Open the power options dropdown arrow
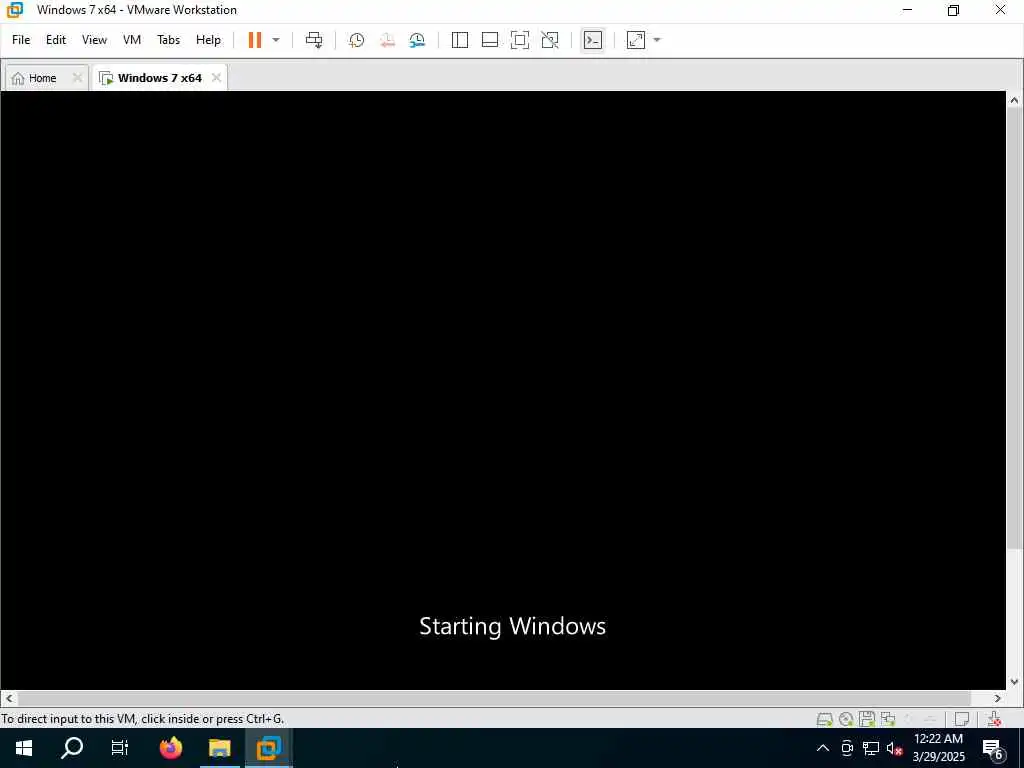The height and width of the screenshot is (768, 1024). [x=276, y=40]
